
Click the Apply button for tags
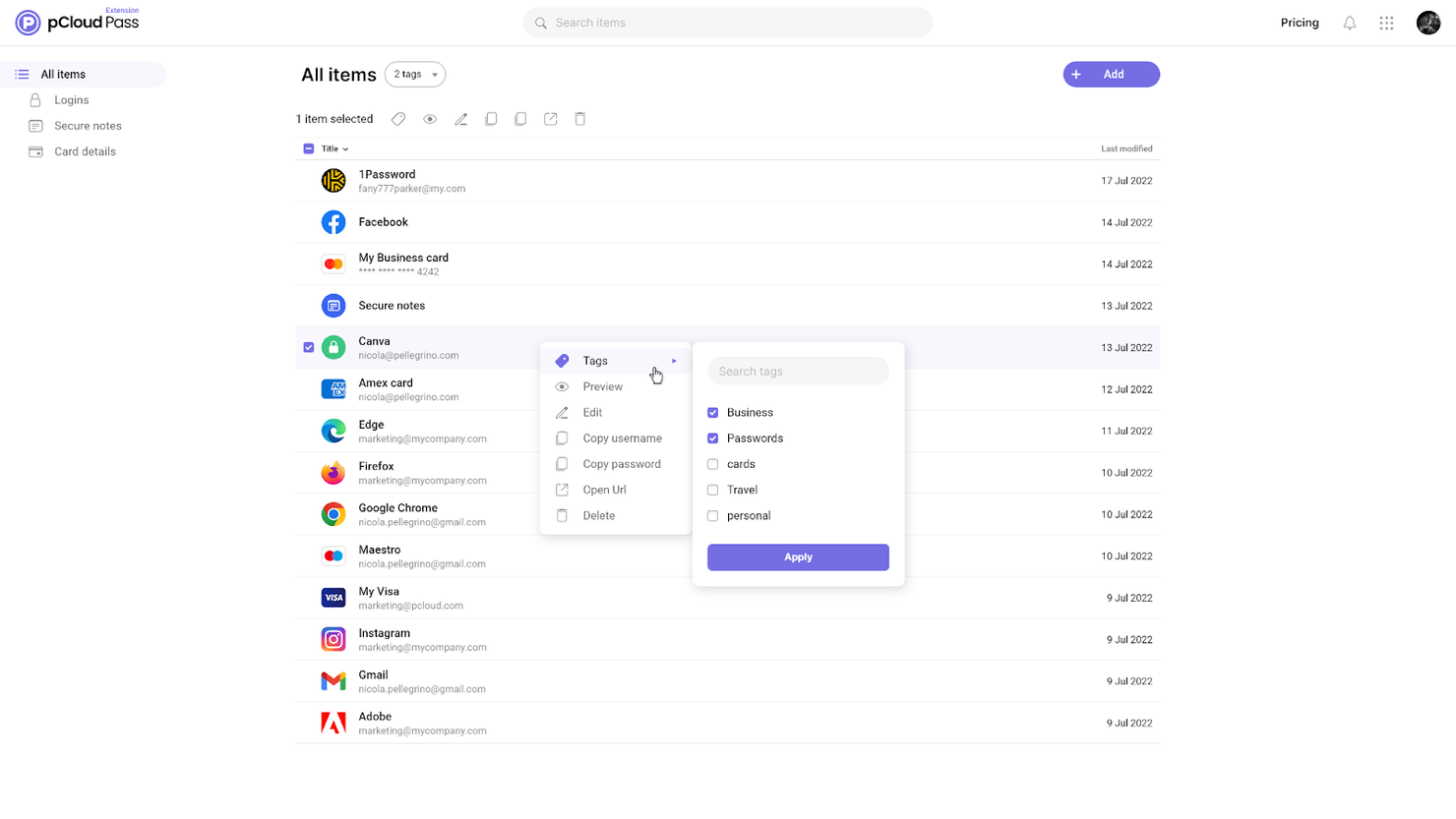coord(797,556)
